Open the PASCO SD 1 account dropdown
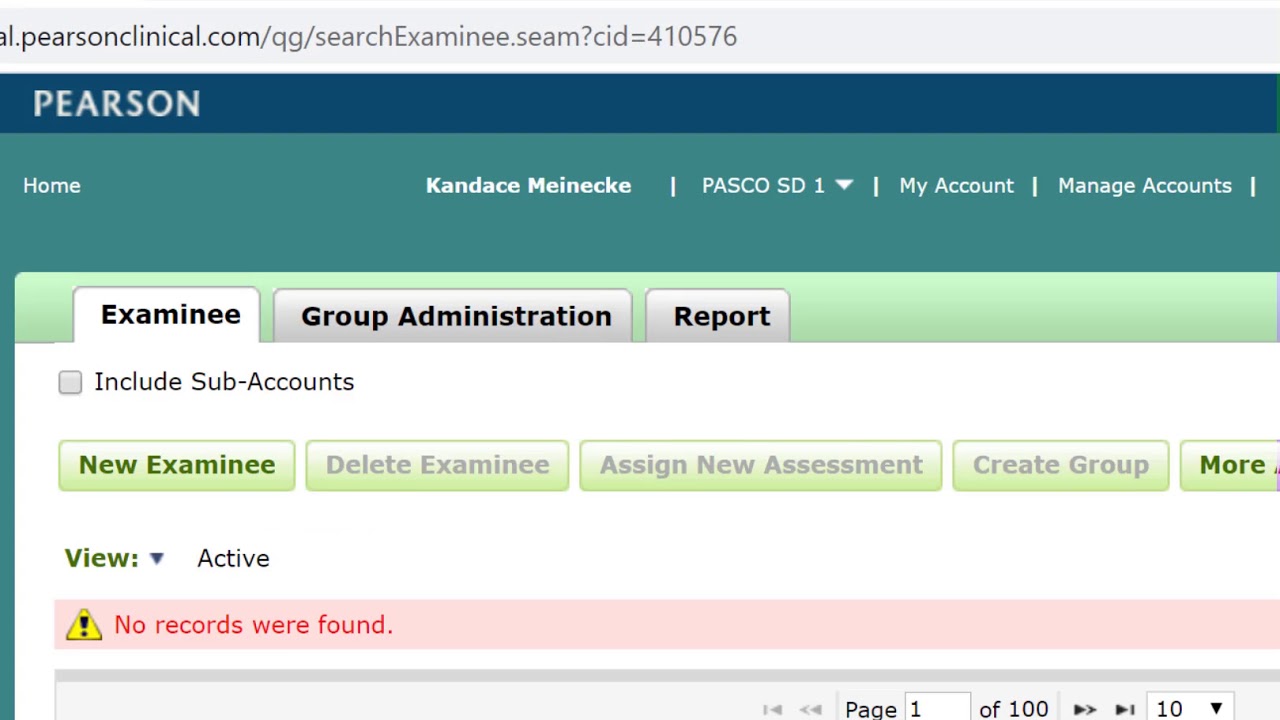The width and height of the screenshot is (1280, 720). point(777,185)
